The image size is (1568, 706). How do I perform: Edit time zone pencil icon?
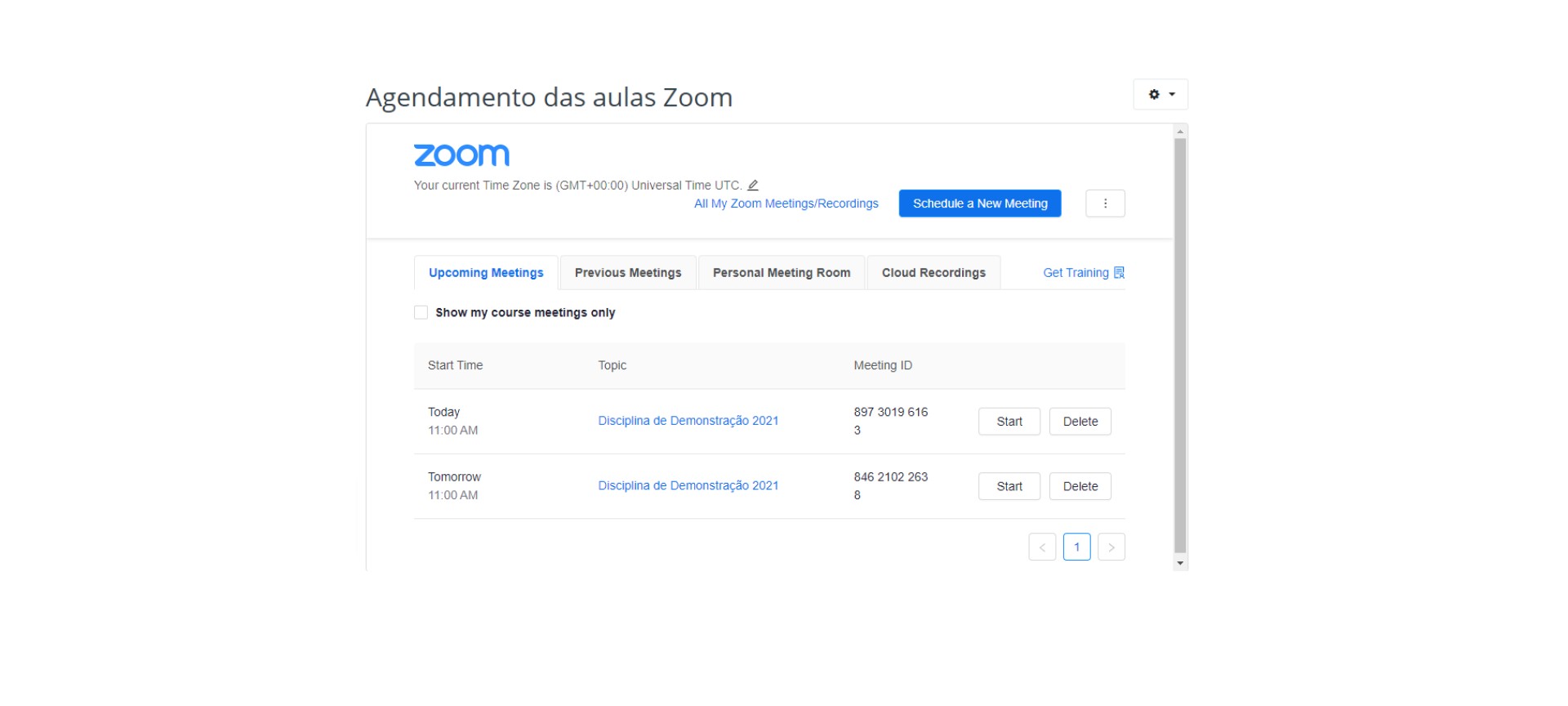click(x=753, y=185)
